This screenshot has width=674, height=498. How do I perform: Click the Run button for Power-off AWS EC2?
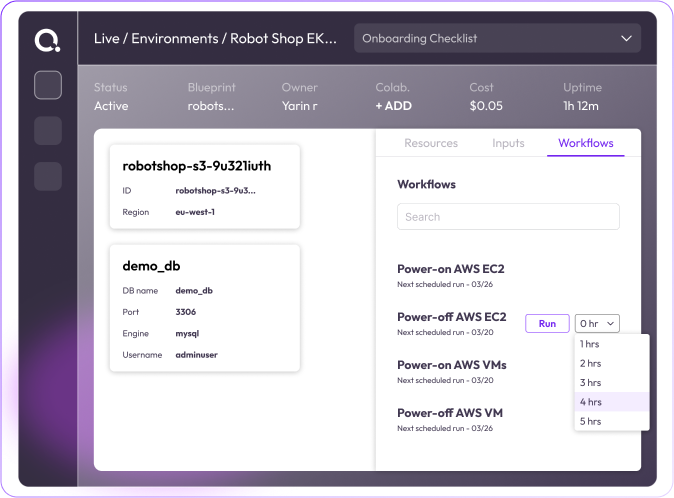pos(547,323)
